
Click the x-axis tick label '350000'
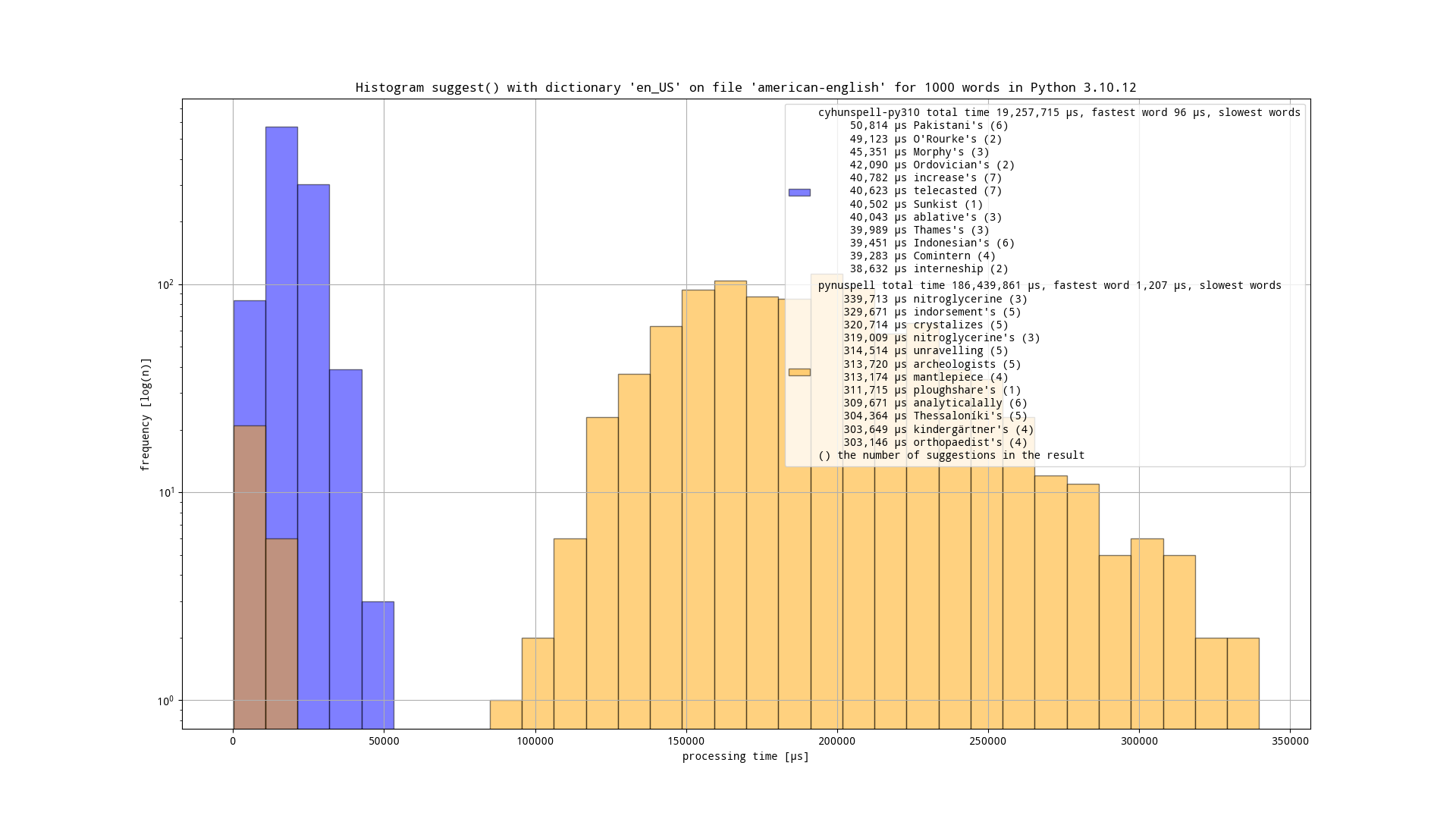[1290, 741]
